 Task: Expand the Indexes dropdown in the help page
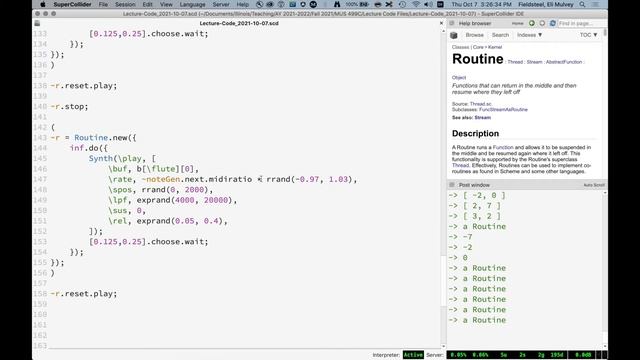click(x=529, y=35)
